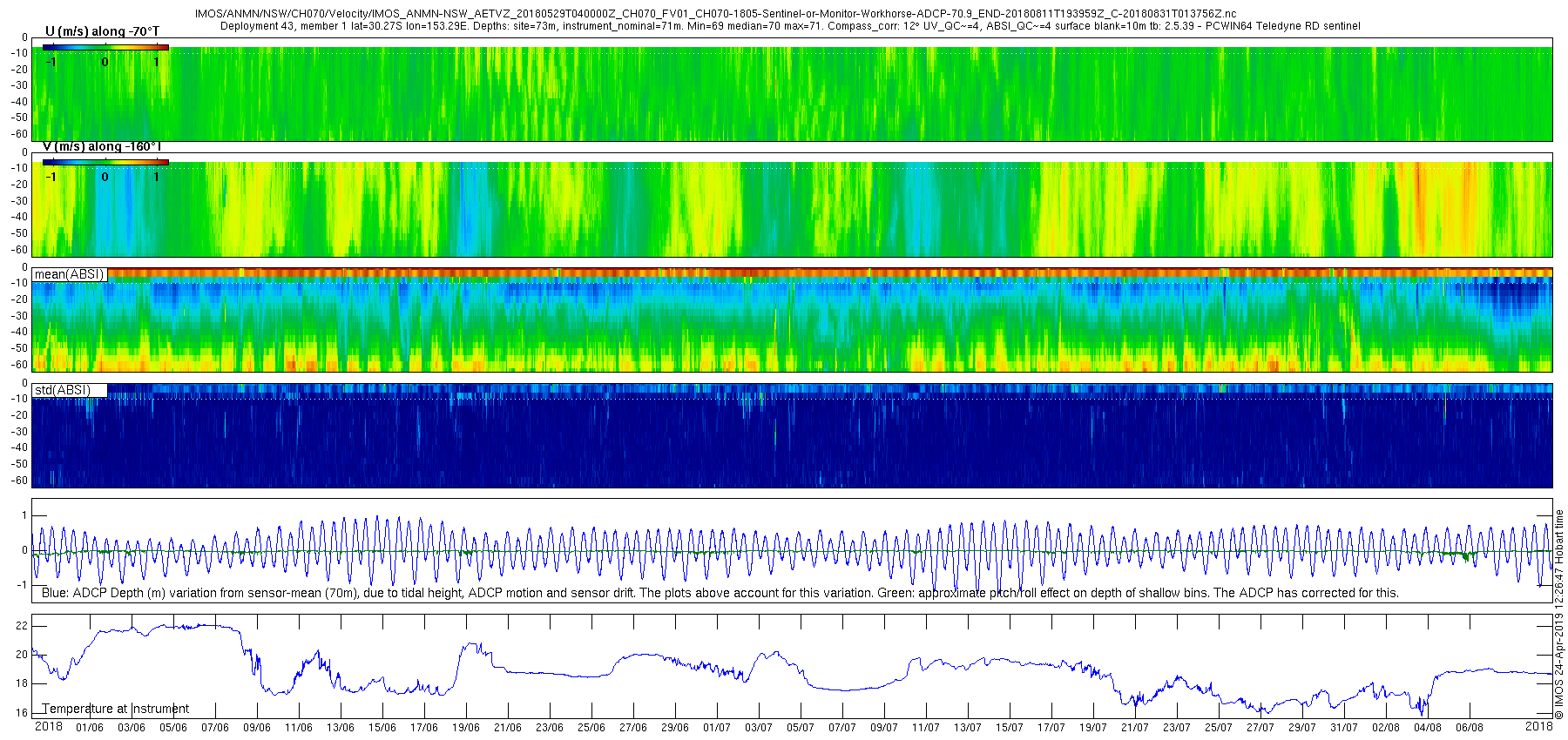Viewport: 1568px width, 740px height.
Task: Click the 09/06 date tick label
Action: click(257, 728)
